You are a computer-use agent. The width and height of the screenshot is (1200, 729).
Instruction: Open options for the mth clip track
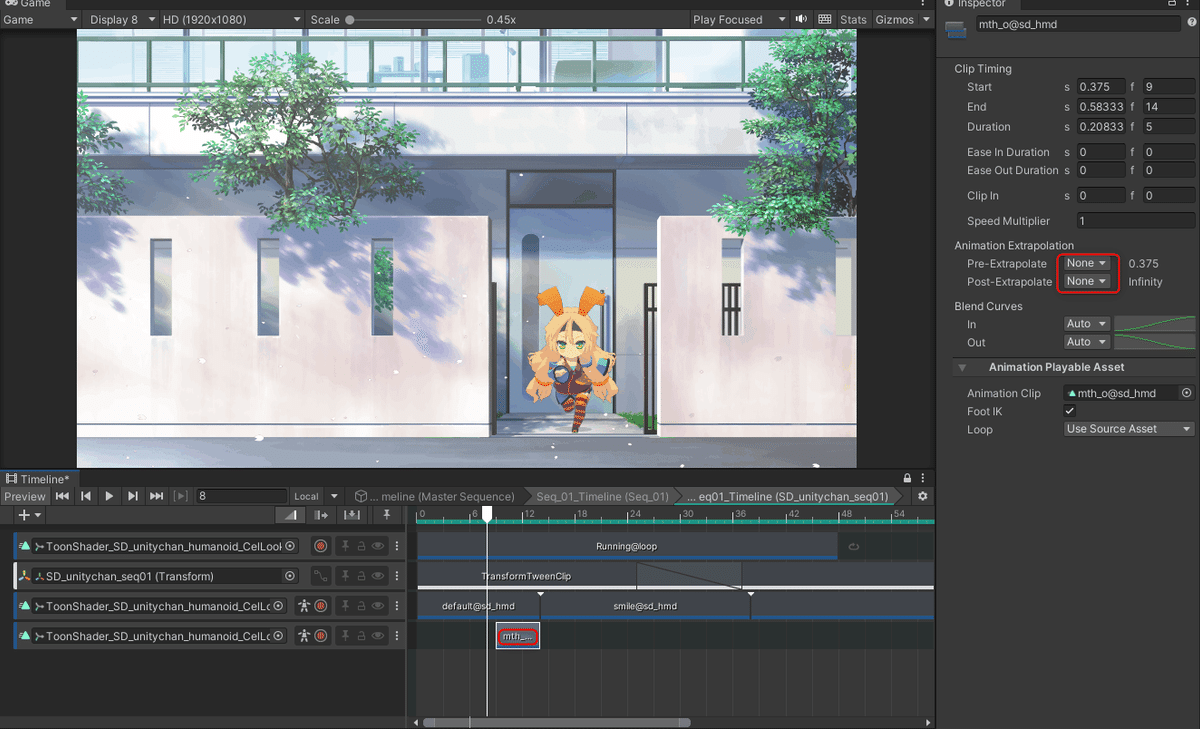click(397, 636)
